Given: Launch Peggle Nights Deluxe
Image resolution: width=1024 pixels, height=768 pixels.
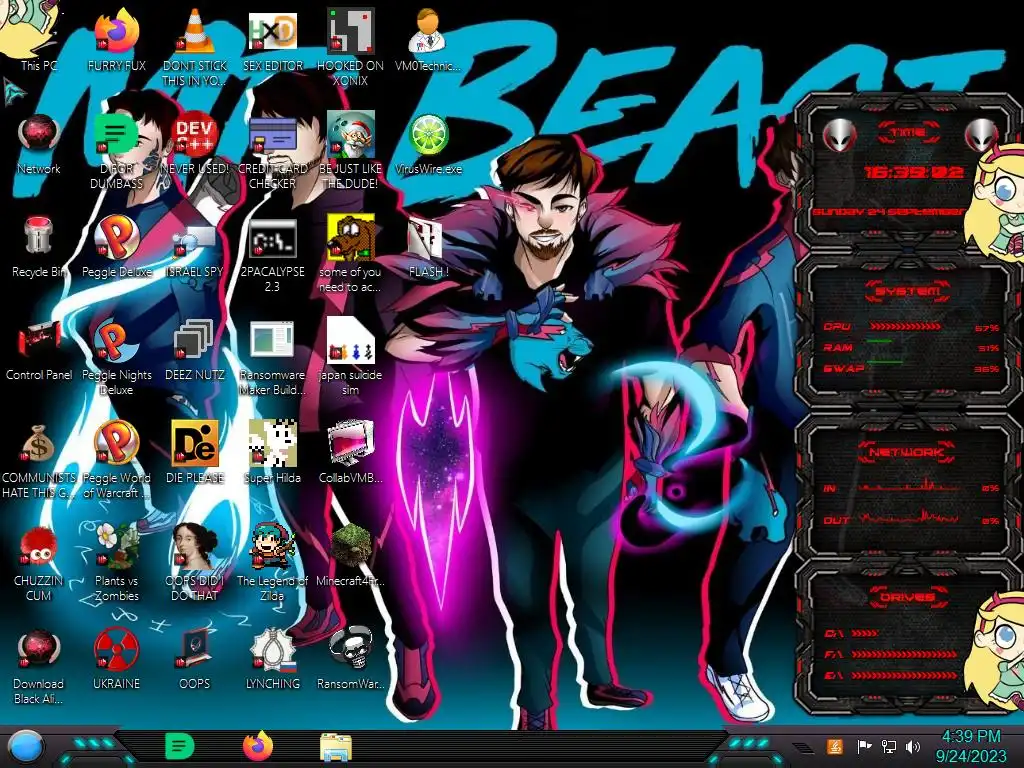Looking at the screenshot, I should click(x=116, y=357).
